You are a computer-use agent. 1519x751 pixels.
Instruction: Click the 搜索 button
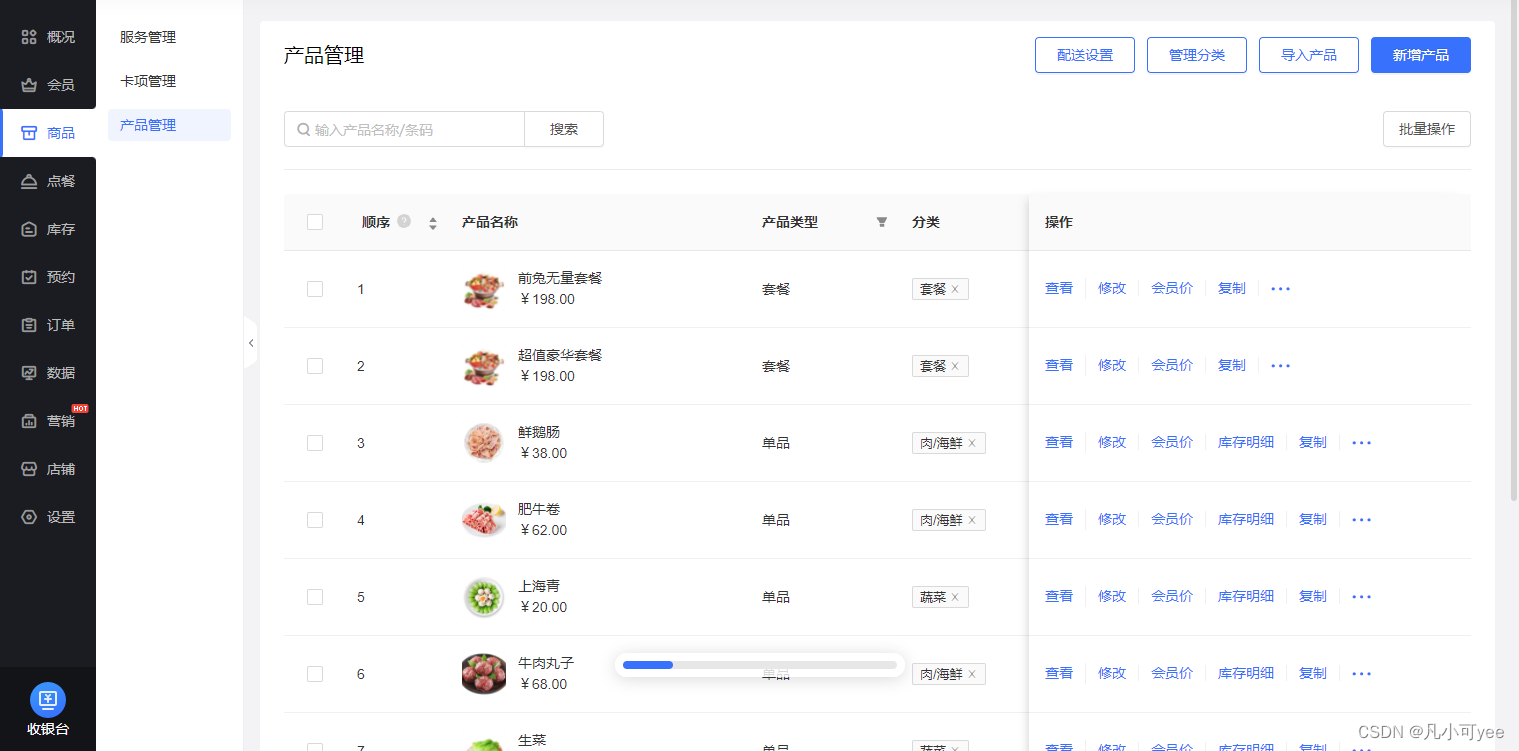click(564, 129)
